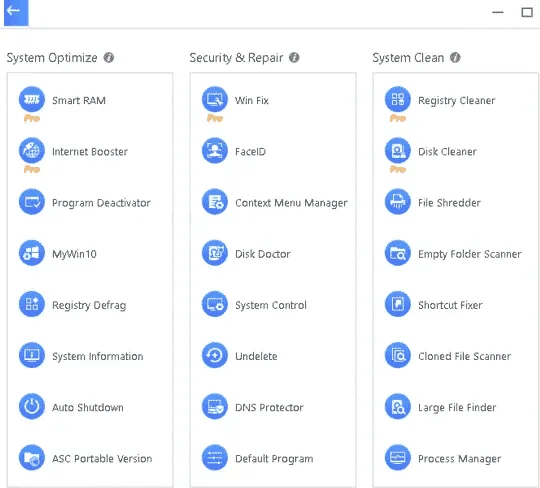The width and height of the screenshot is (540, 488).
Task: Click the Context Menu Manager icon
Action: click(215, 202)
